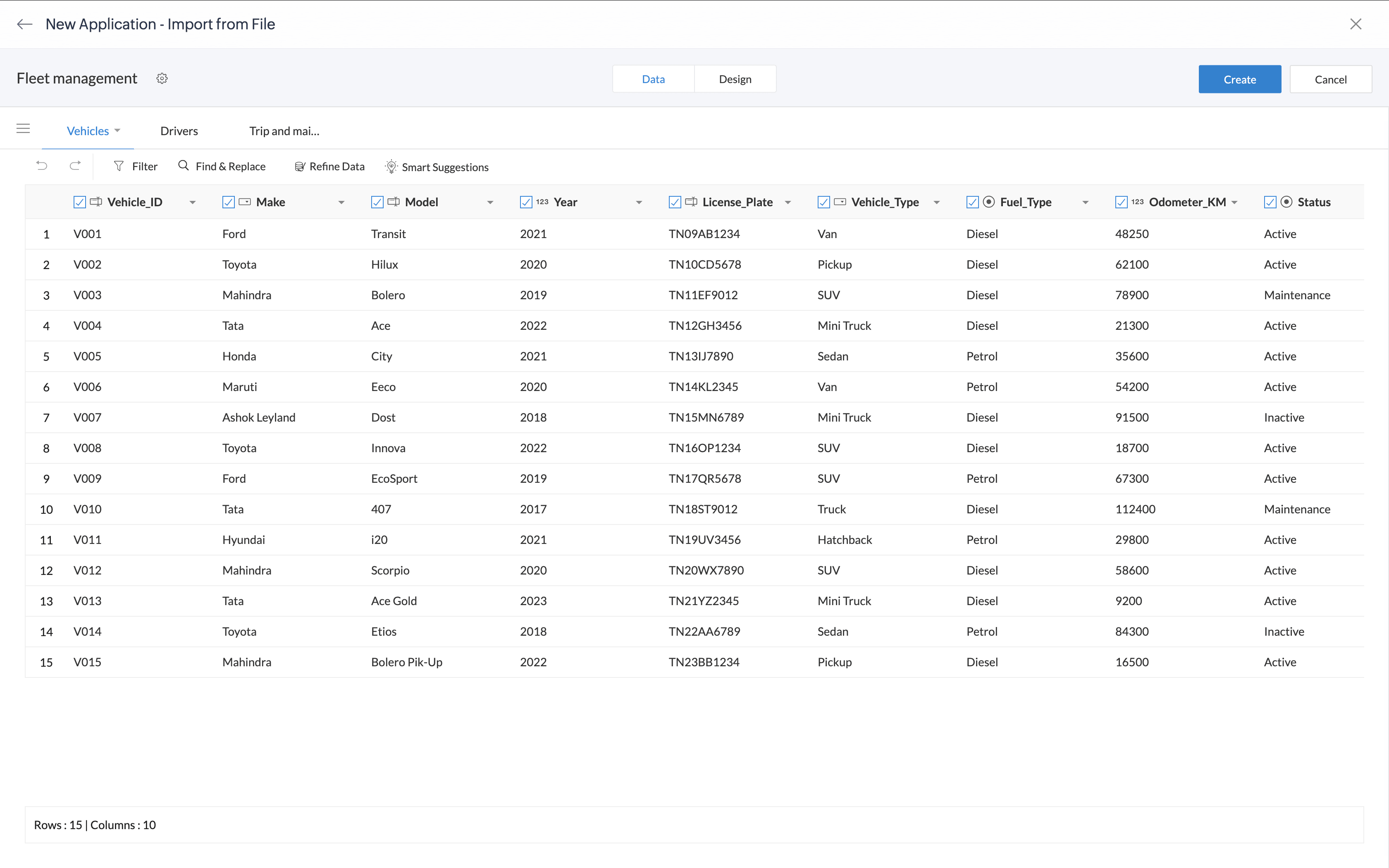Open the Vehicle_Type column dropdown arrow
This screenshot has width=1389, height=868.
point(937,203)
